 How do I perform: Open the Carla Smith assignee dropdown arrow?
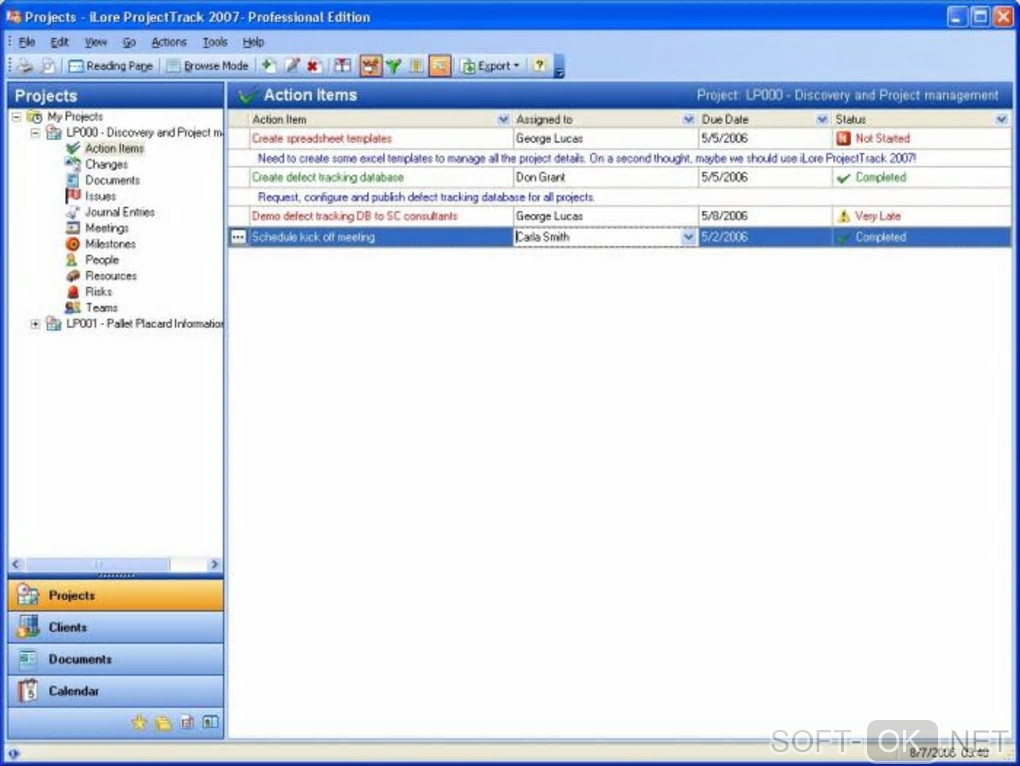688,237
